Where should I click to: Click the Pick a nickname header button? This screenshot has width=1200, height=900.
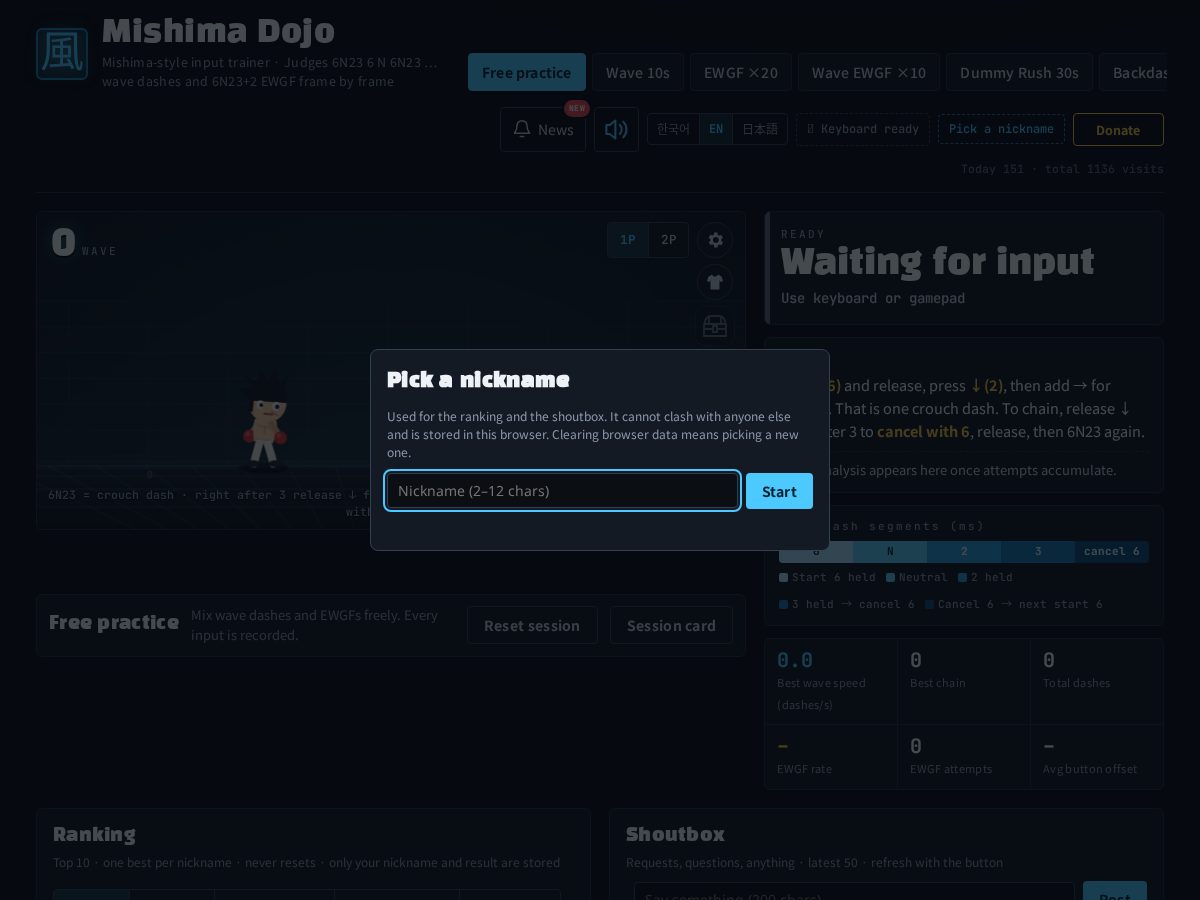pos(1001,129)
